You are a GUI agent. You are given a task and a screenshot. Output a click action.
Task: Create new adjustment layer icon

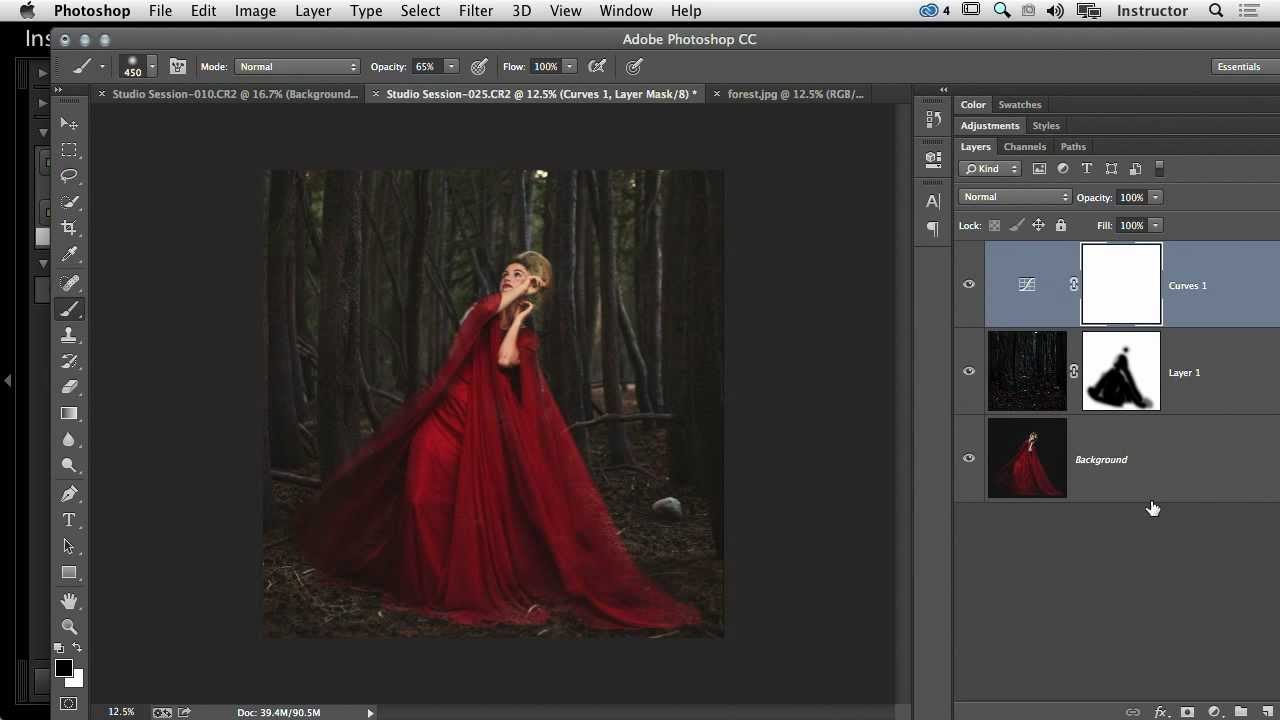1214,712
